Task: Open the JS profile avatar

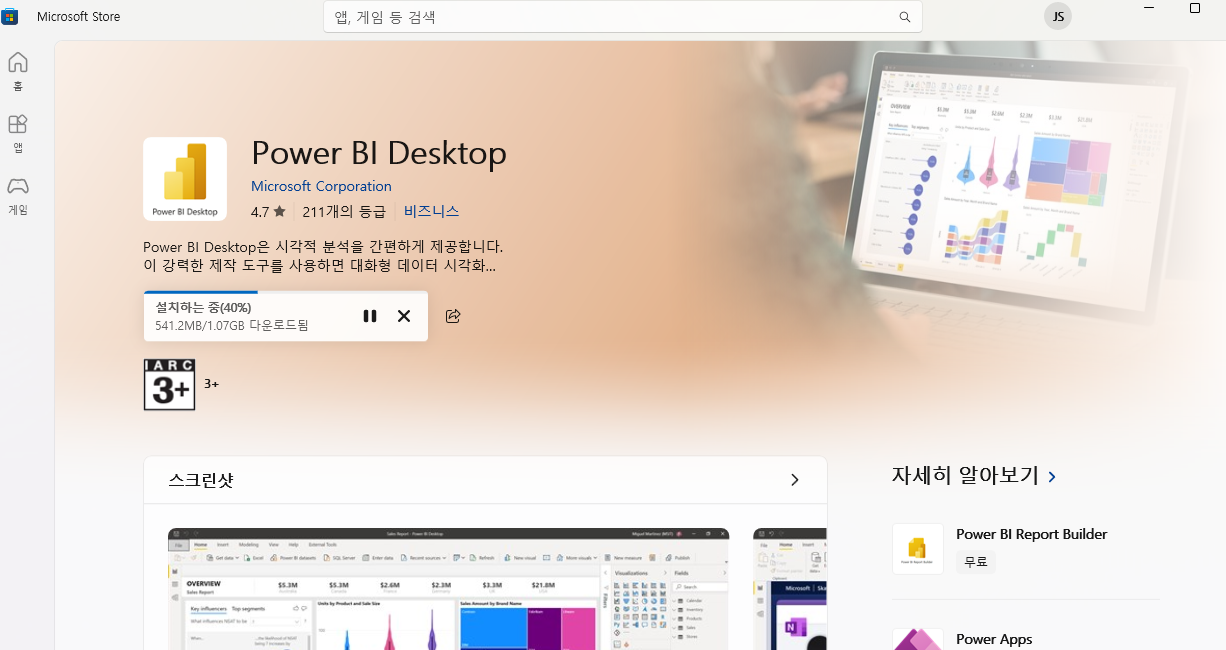Action: point(1058,16)
